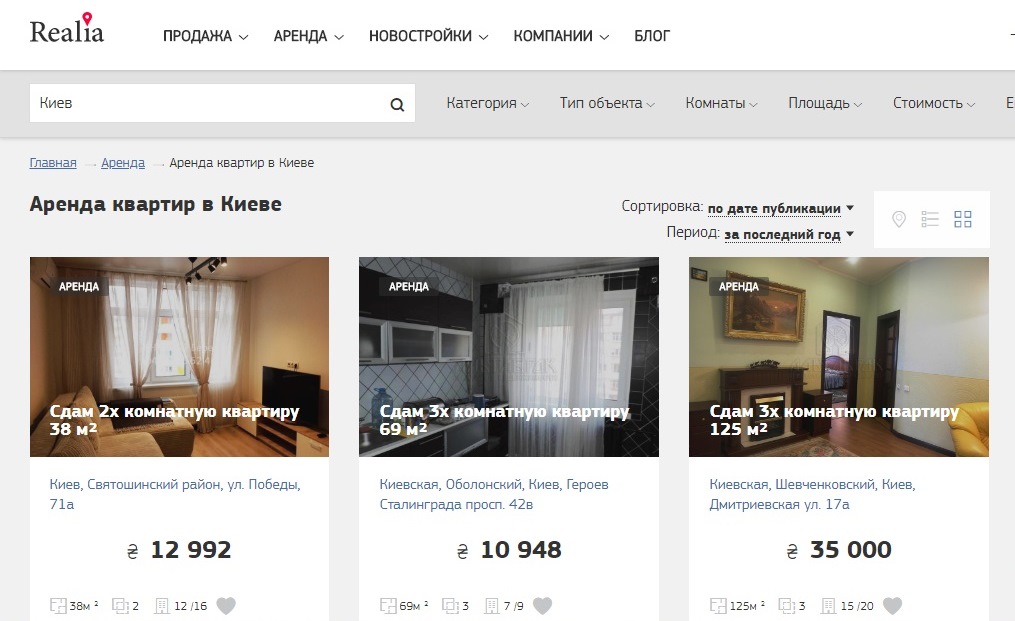Viewport: 1015px width, 621px height.
Task: Switch to list view icon
Action: [x=930, y=219]
